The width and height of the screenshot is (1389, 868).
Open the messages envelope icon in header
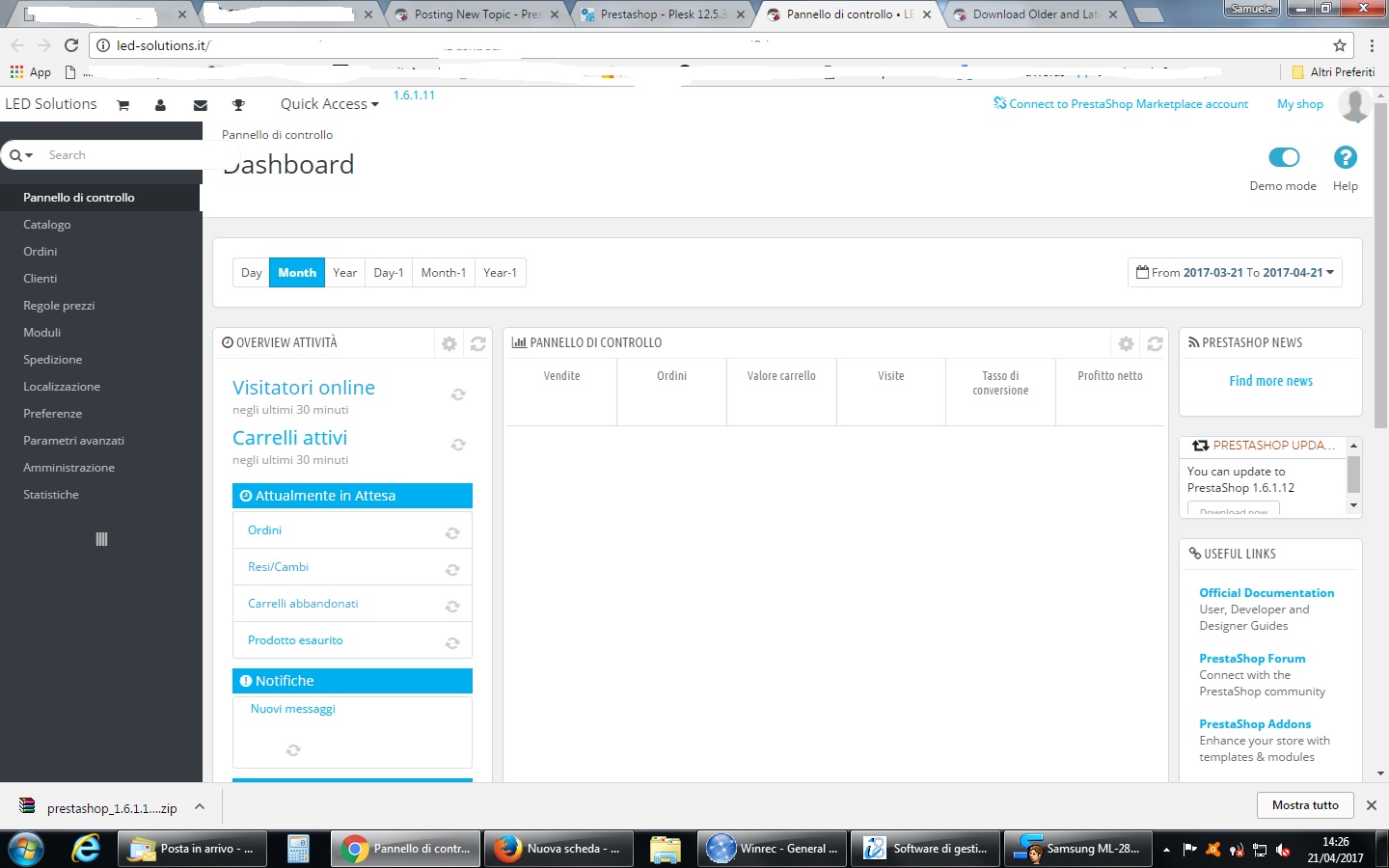pos(201,105)
